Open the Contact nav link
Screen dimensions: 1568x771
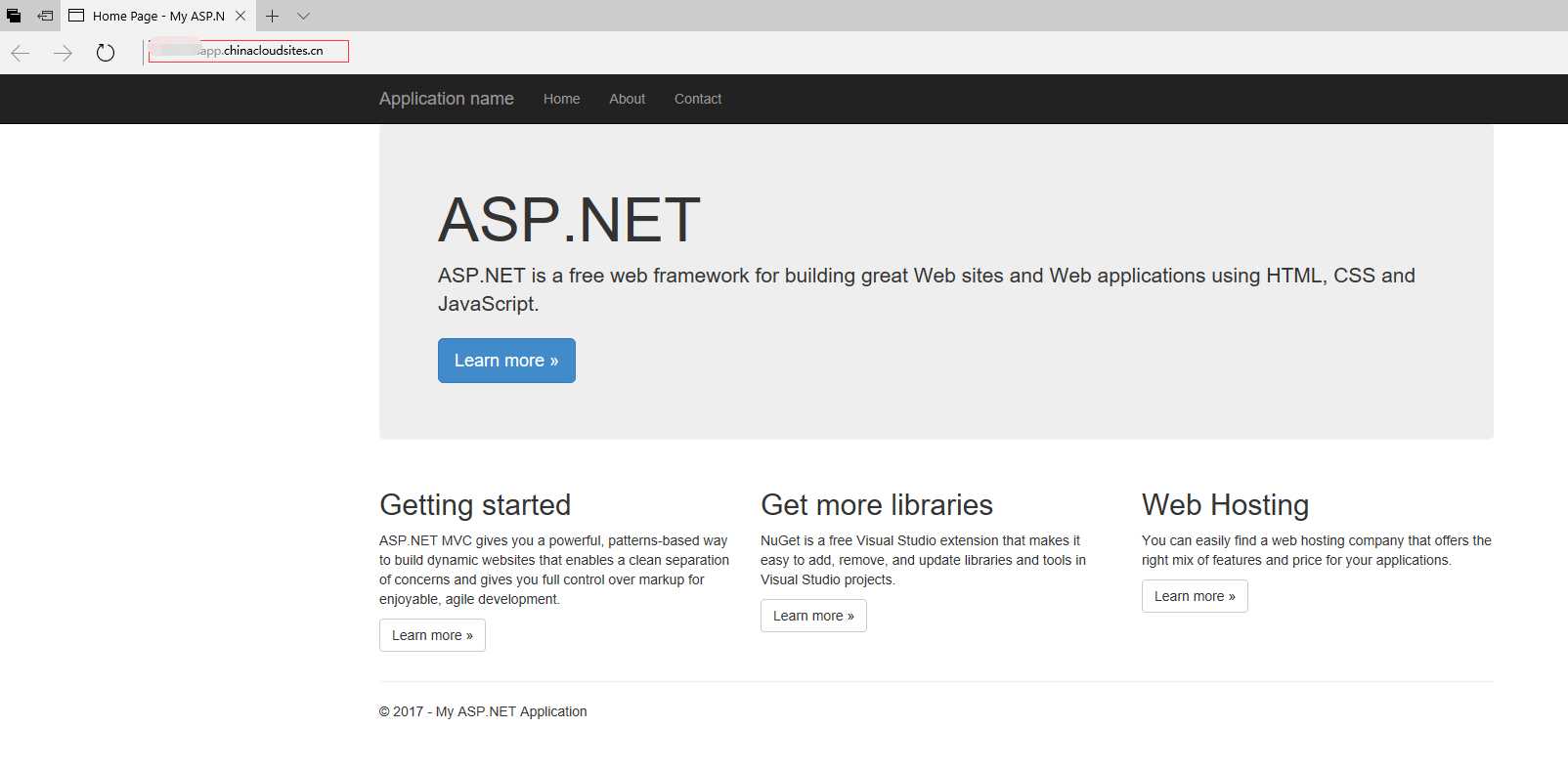698,99
